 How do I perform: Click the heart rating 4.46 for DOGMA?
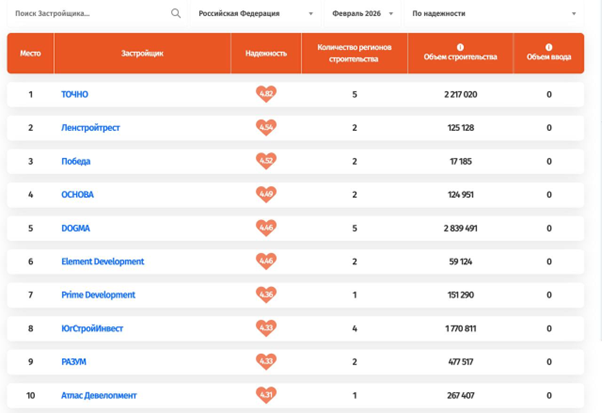[x=266, y=228]
